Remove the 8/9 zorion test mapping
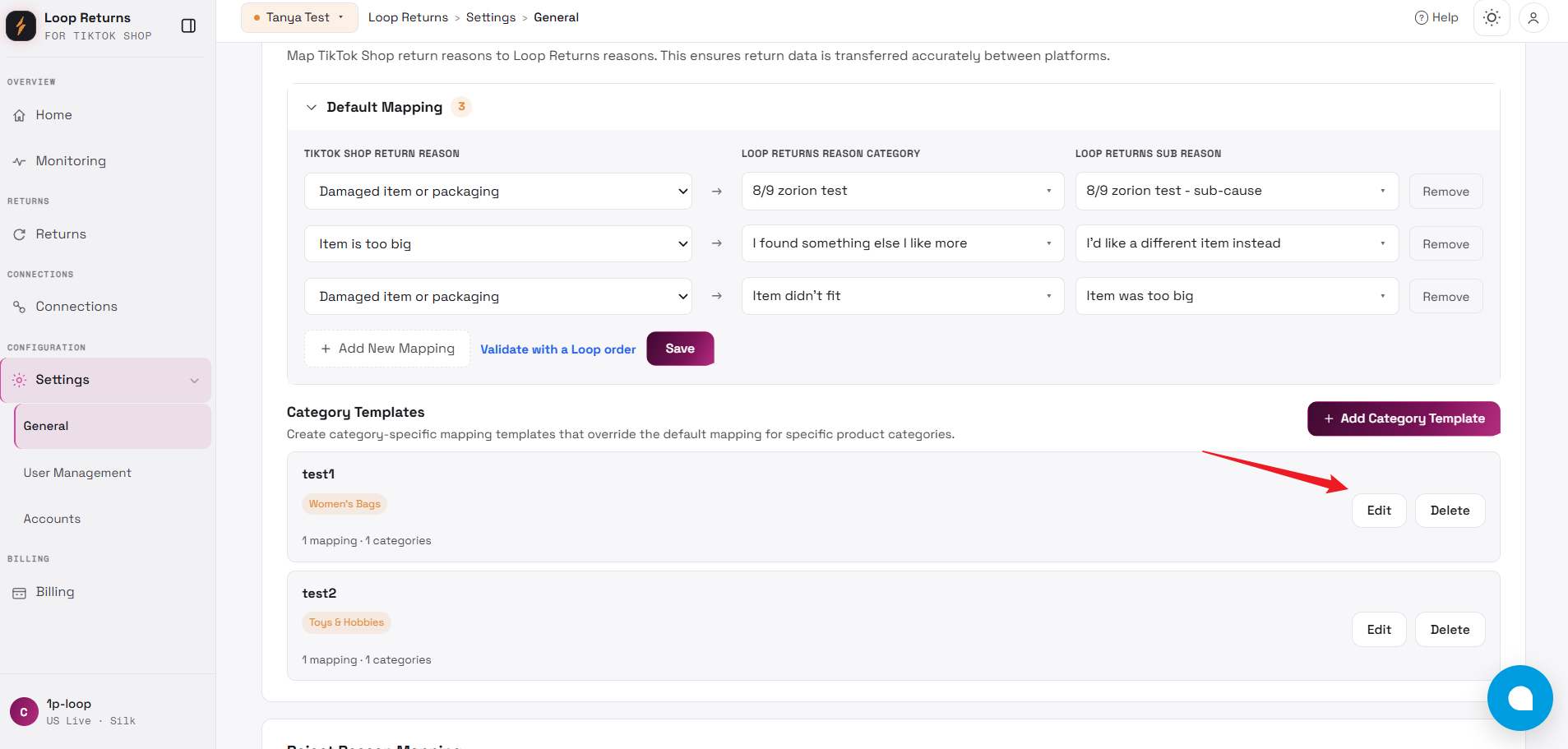1568x749 pixels. 1445,192
